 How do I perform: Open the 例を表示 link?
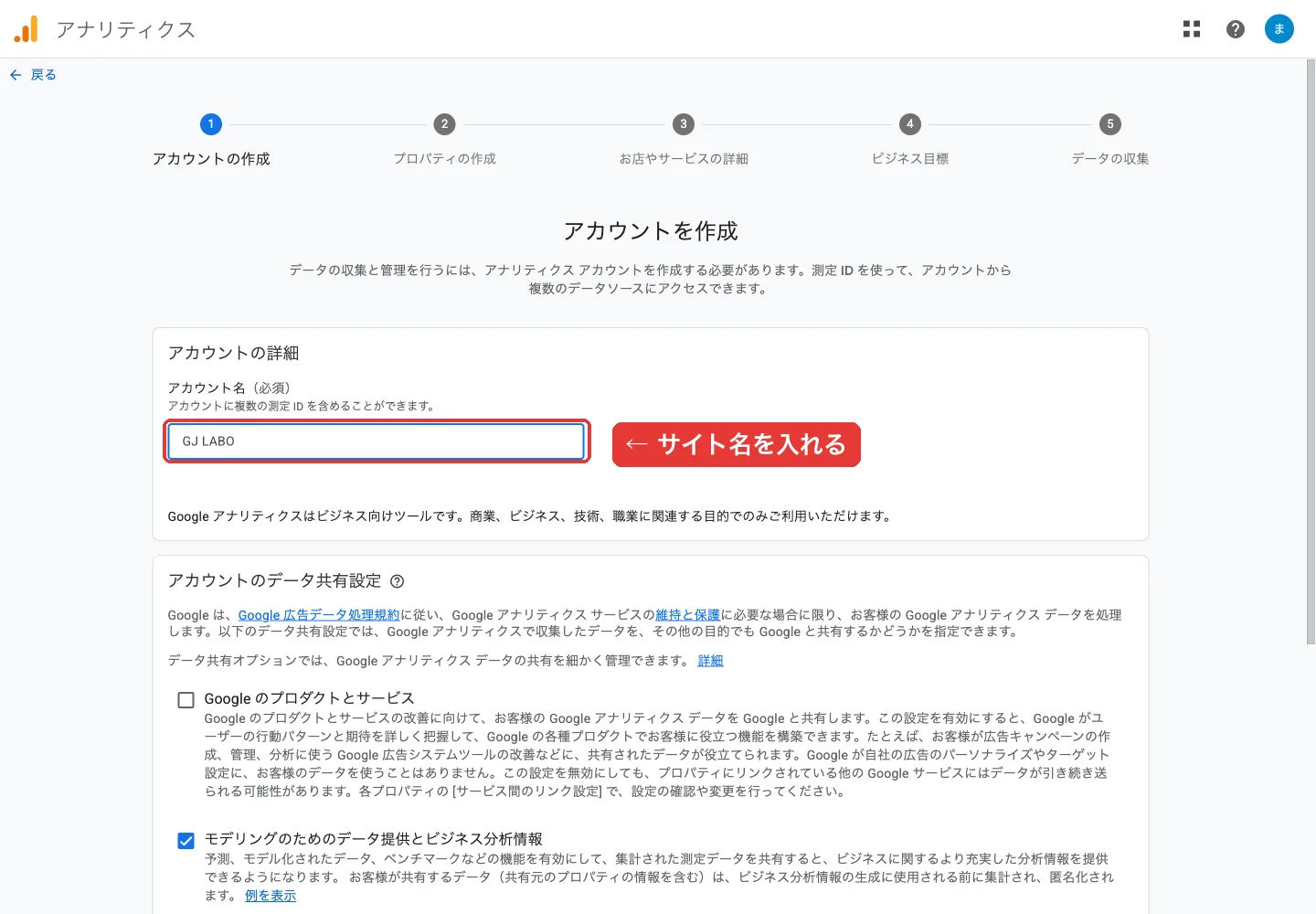click(271, 896)
